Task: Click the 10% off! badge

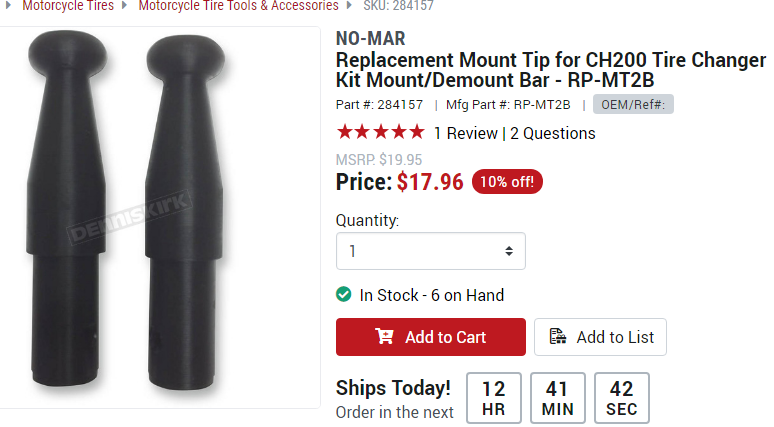Action: tap(507, 182)
